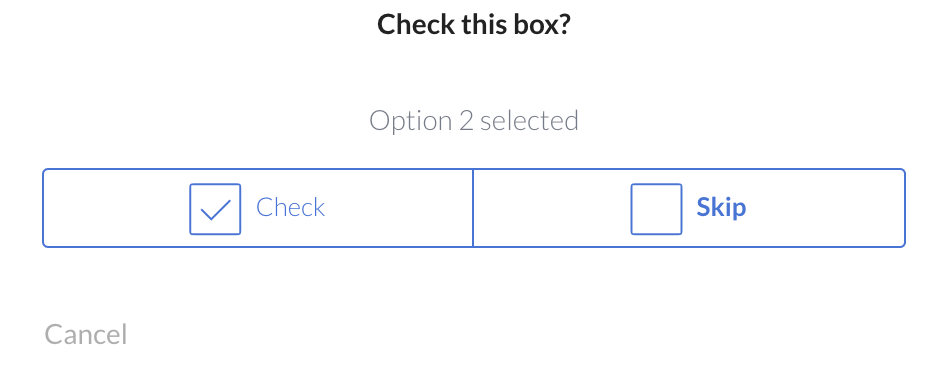Tick the empty checkbox next to Skip
Viewport: 948px width, 366px height.
click(656, 209)
